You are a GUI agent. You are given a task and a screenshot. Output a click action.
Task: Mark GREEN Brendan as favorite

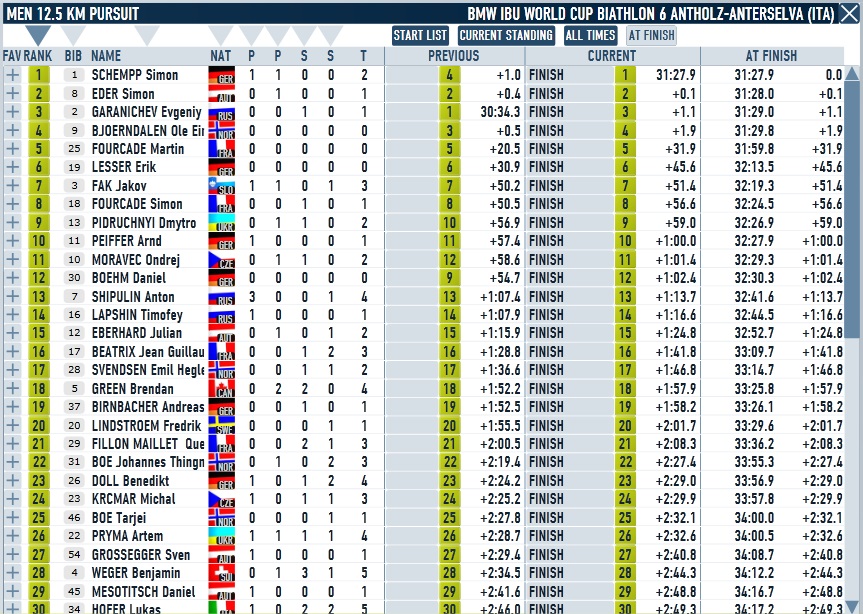point(12,388)
